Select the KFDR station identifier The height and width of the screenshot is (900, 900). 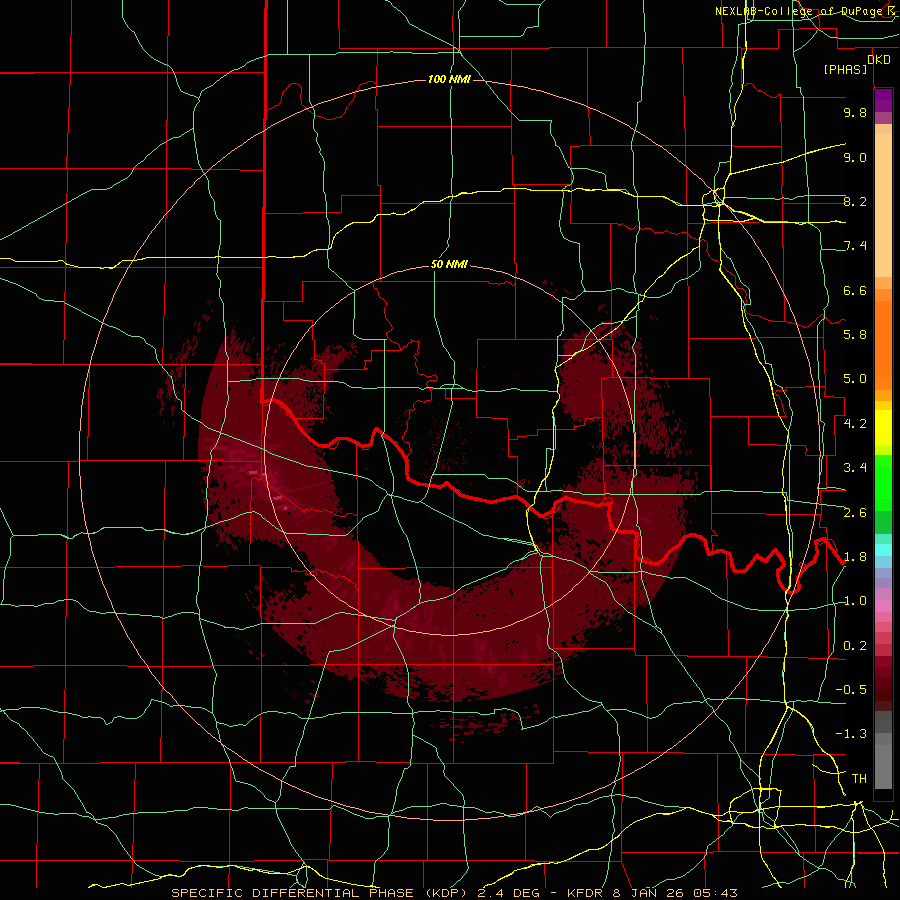pyautogui.click(x=586, y=893)
